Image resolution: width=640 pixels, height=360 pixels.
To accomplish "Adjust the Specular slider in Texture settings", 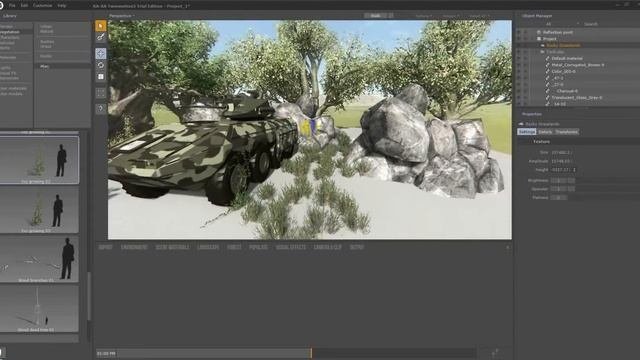I will pyautogui.click(x=563, y=189).
